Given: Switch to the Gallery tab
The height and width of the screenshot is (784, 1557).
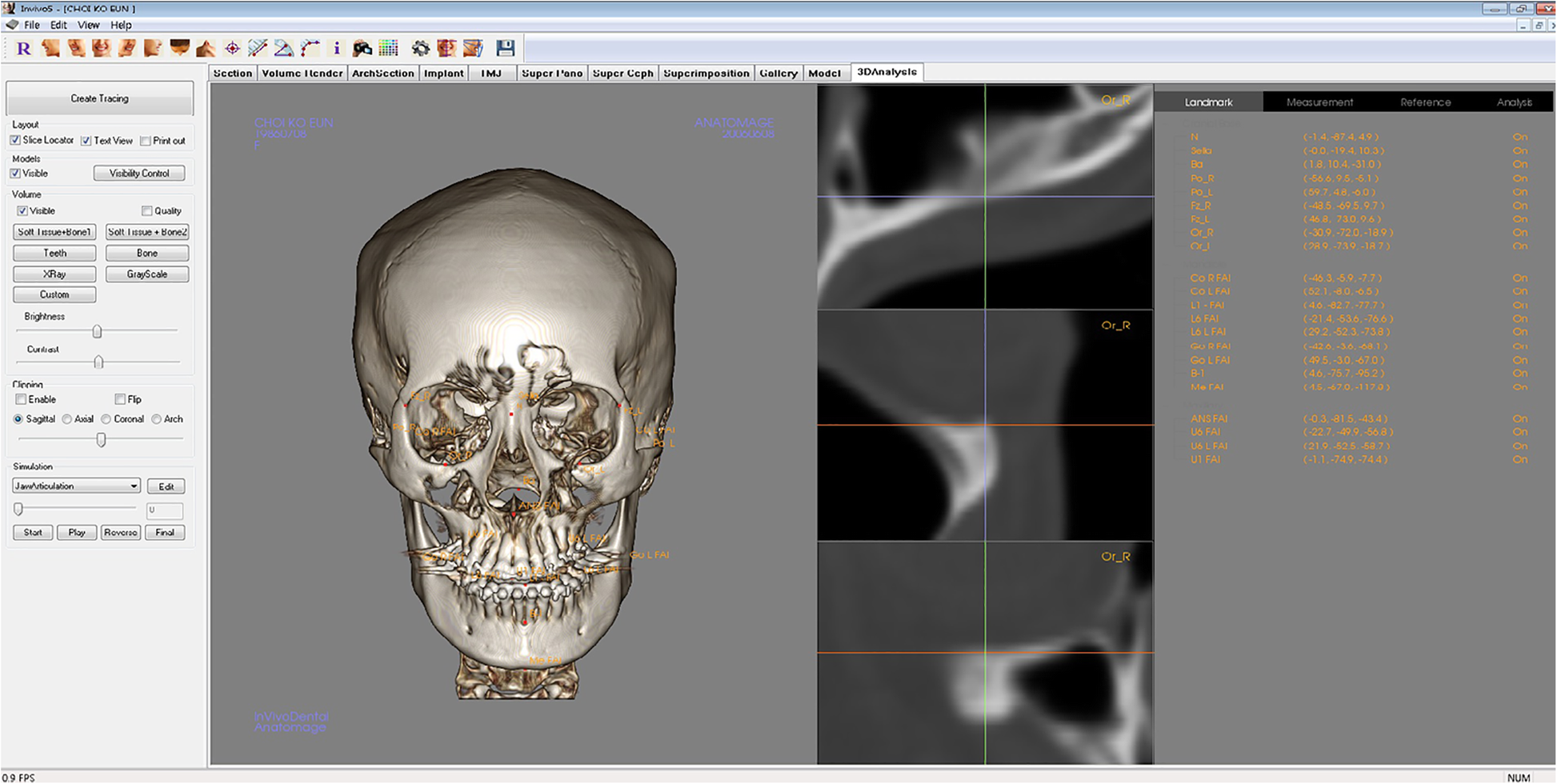Looking at the screenshot, I should (778, 73).
